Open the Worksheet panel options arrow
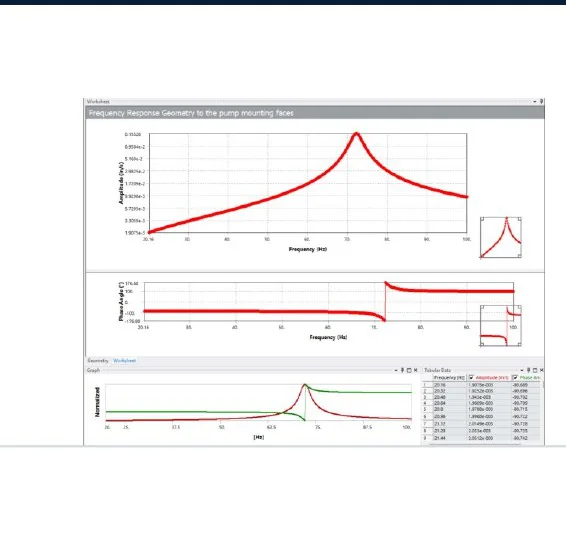The image size is (566, 537). click(x=535, y=102)
